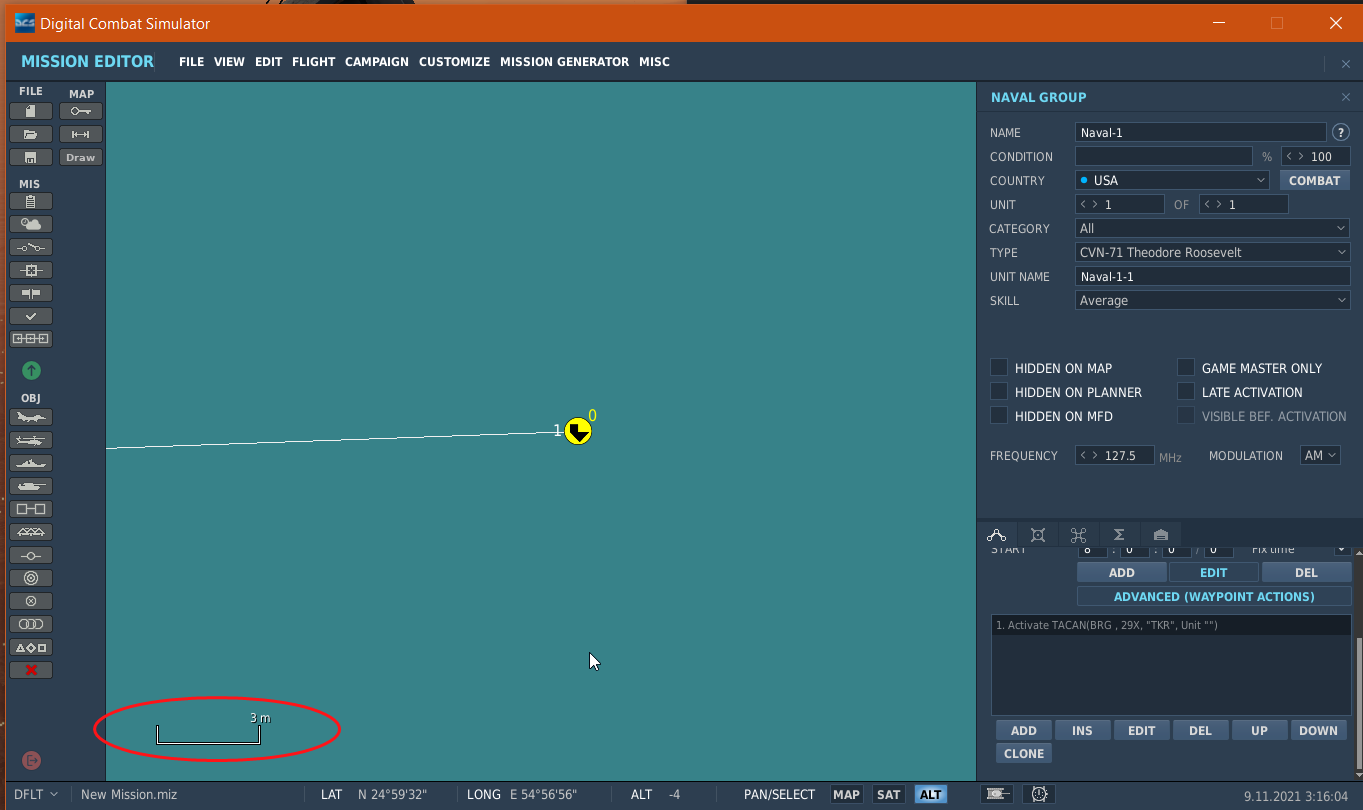1363x810 pixels.
Task: Select the yellow naval unit on map
Action: click(x=577, y=431)
